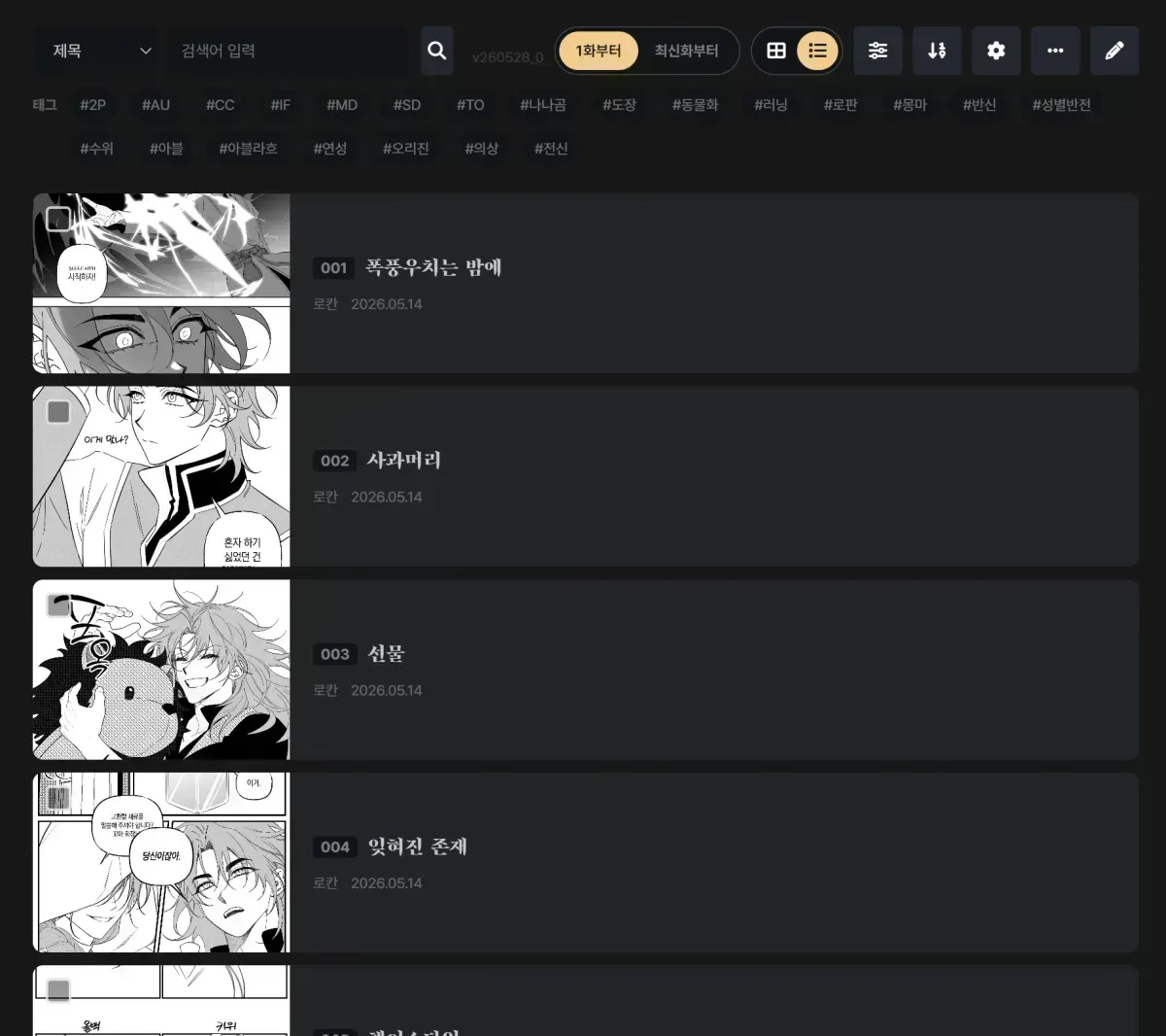Filter by the #몽마 tag

pyautogui.click(x=909, y=105)
